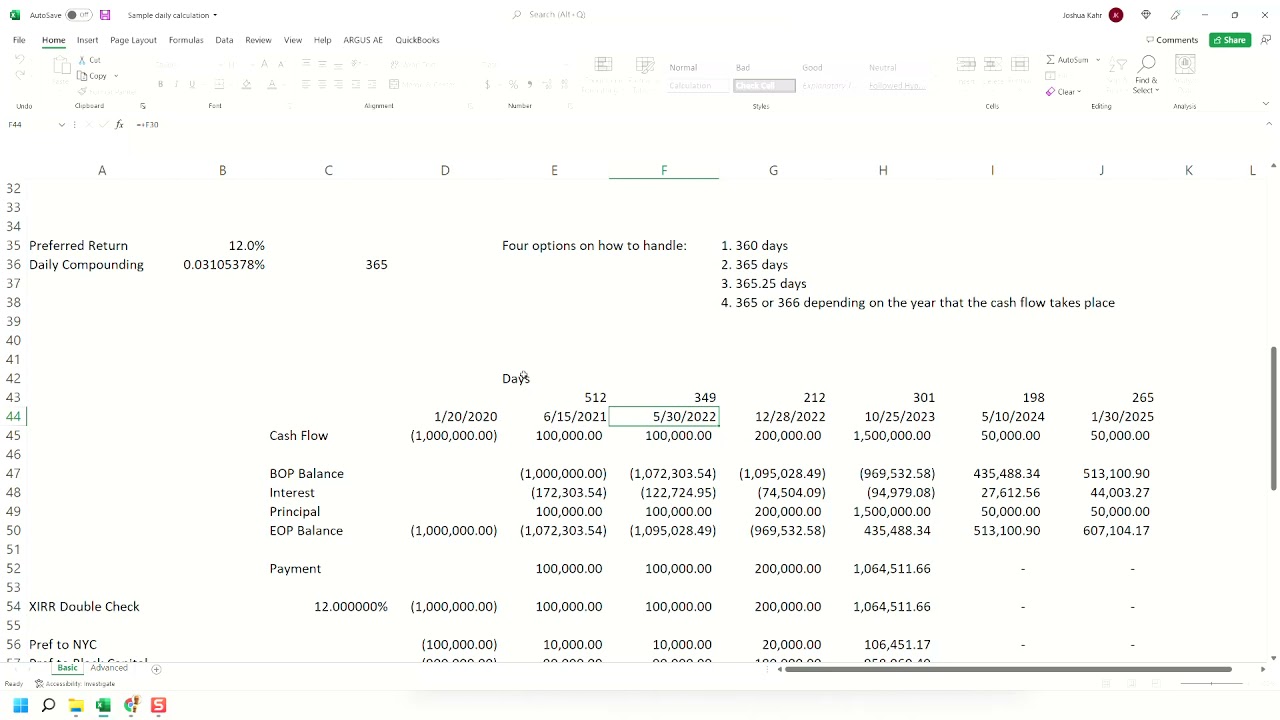The width and height of the screenshot is (1280, 720).
Task: Open Find & Select magnifier menu
Action: (1146, 75)
